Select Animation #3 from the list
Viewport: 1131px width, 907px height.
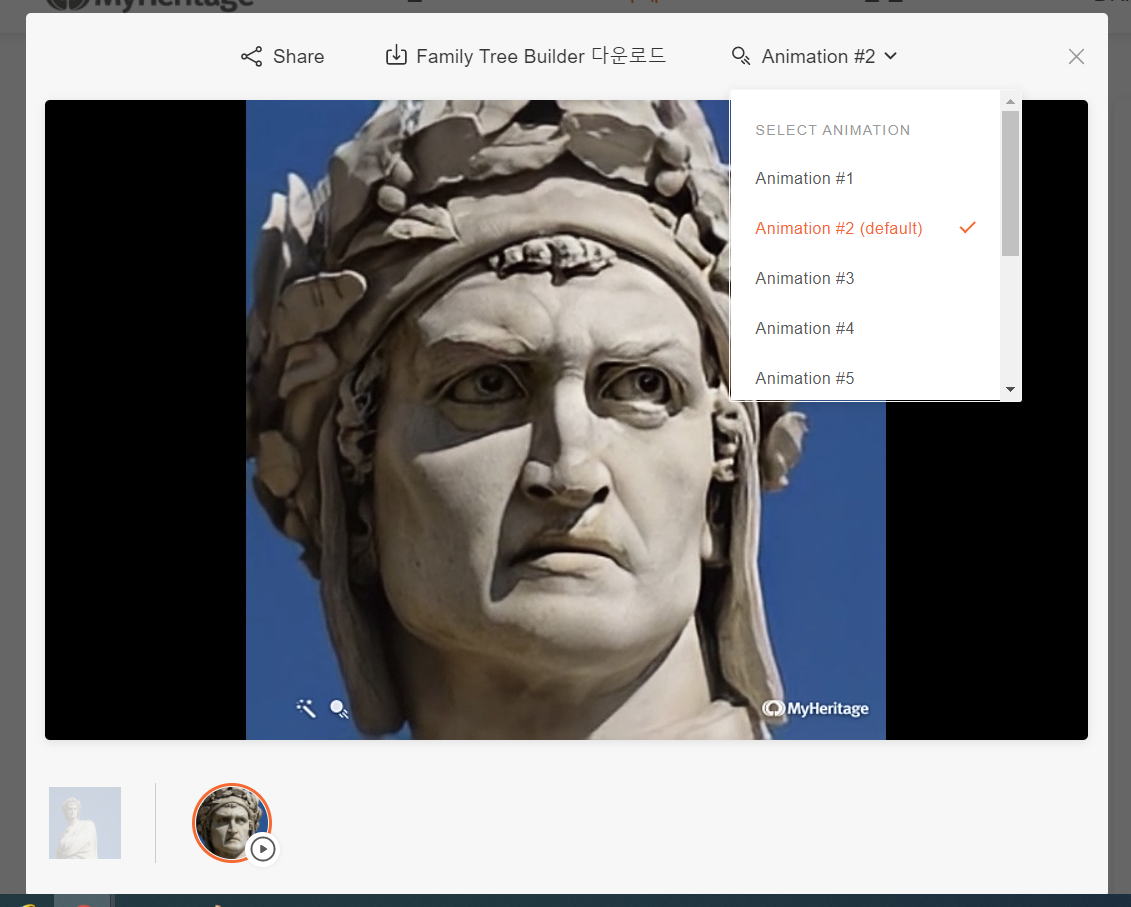(x=804, y=279)
